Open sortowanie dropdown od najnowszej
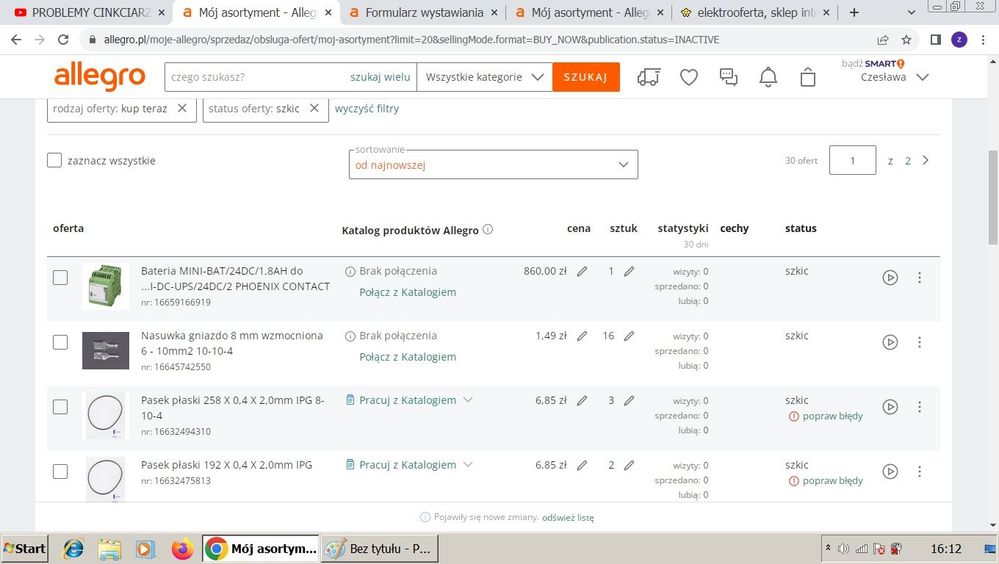999x564 pixels. (493, 164)
